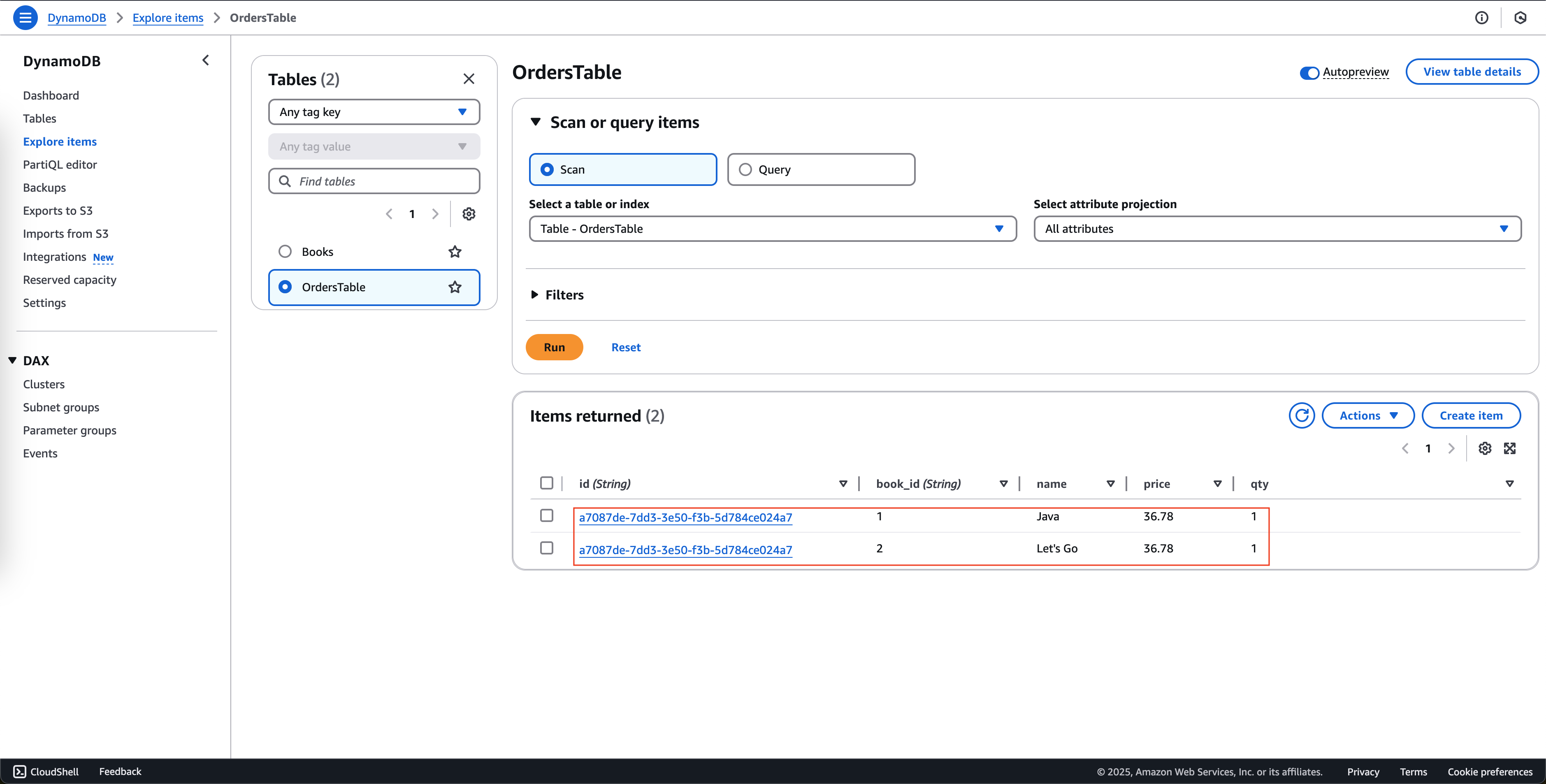The height and width of the screenshot is (784, 1546).
Task: Refresh the items returned list
Action: [x=1302, y=415]
